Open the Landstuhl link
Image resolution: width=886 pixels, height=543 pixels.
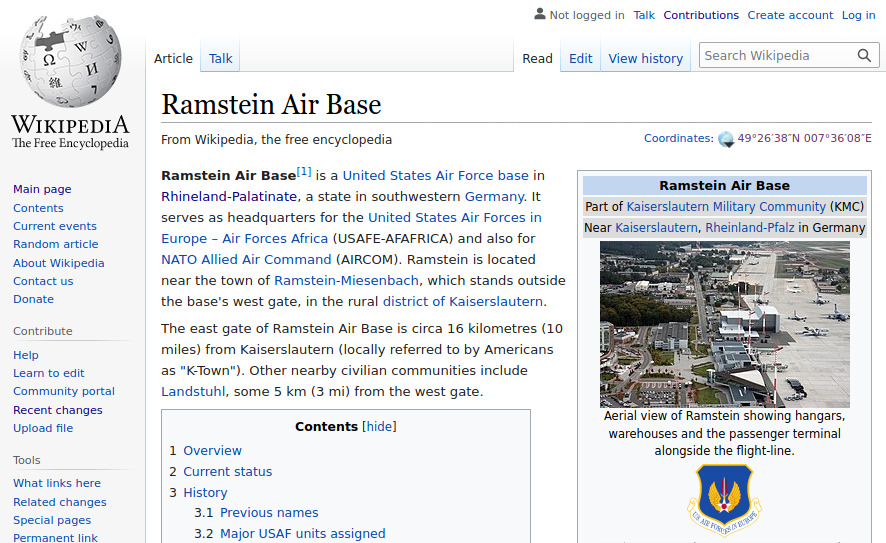pos(193,391)
